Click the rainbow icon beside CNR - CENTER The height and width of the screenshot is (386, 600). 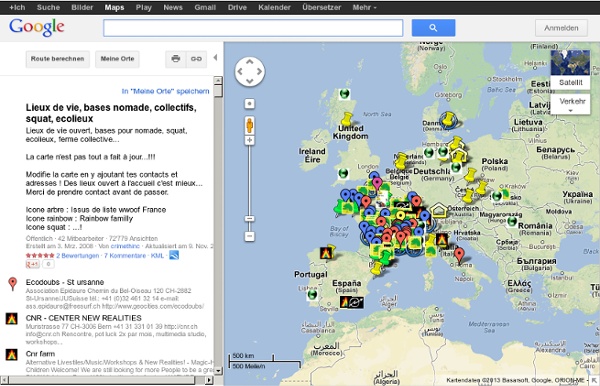point(11,319)
